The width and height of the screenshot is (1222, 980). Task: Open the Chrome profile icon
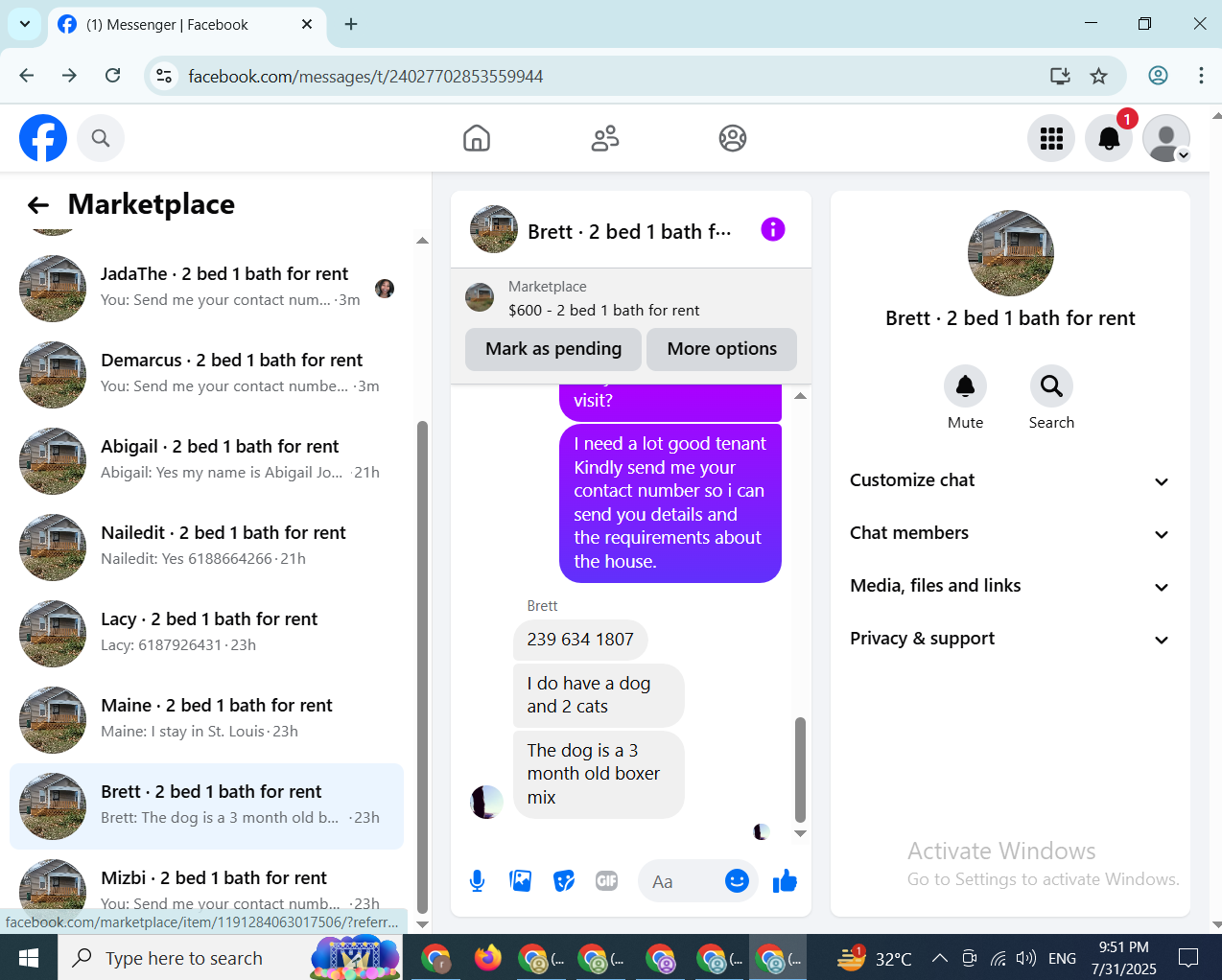click(x=1158, y=76)
